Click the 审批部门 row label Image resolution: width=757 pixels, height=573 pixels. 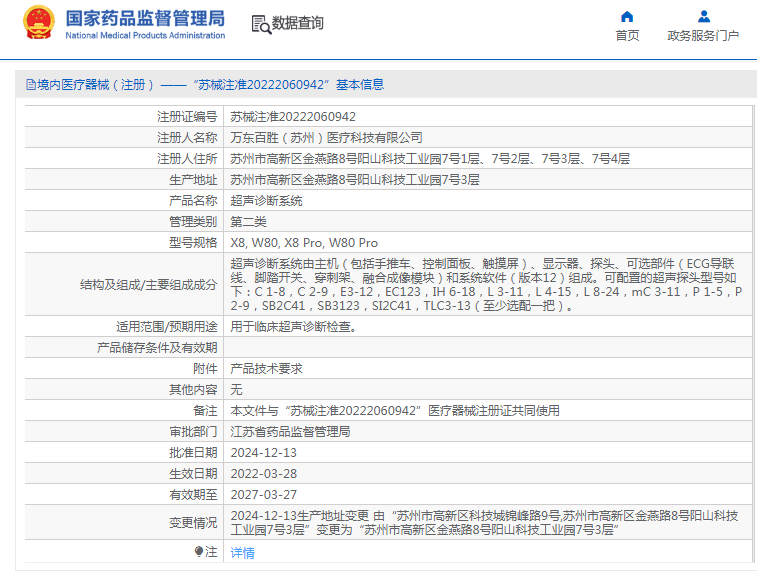193,432
